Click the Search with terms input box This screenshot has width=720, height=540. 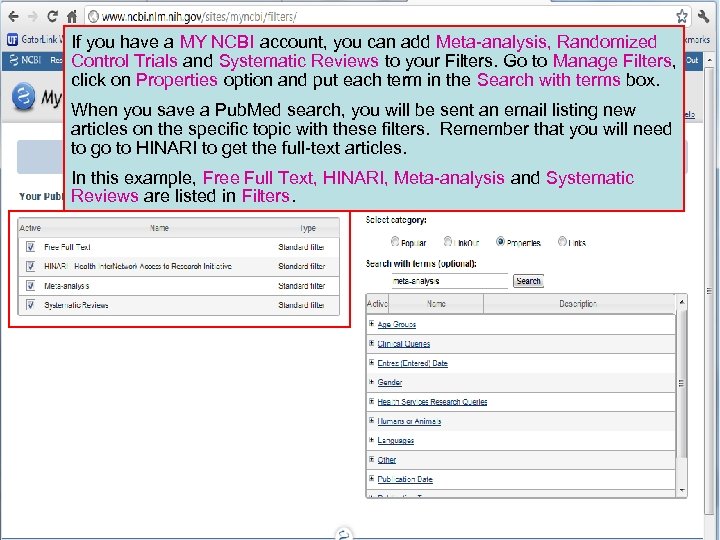click(x=450, y=281)
